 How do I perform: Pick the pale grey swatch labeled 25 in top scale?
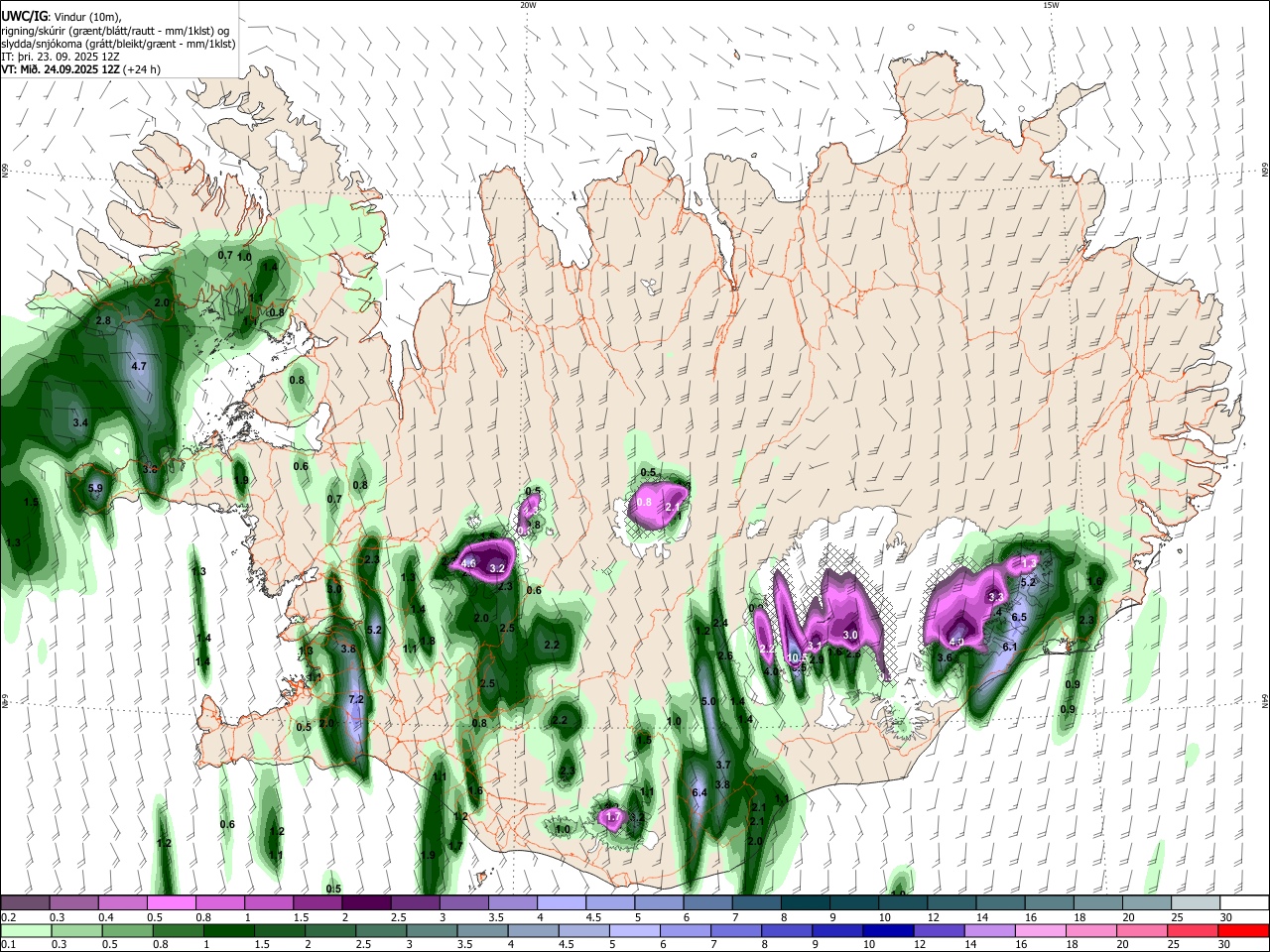(x=1196, y=902)
